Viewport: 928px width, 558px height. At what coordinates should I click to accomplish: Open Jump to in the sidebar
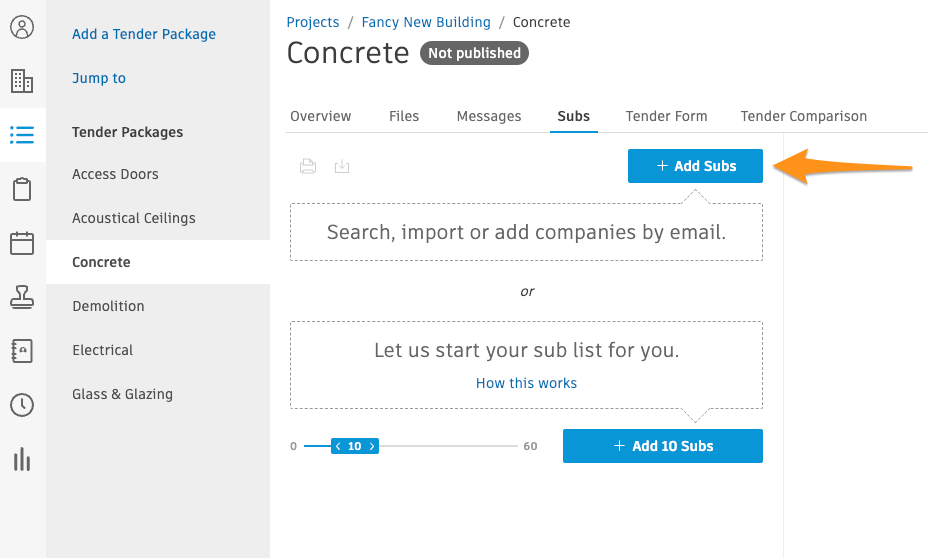point(99,78)
